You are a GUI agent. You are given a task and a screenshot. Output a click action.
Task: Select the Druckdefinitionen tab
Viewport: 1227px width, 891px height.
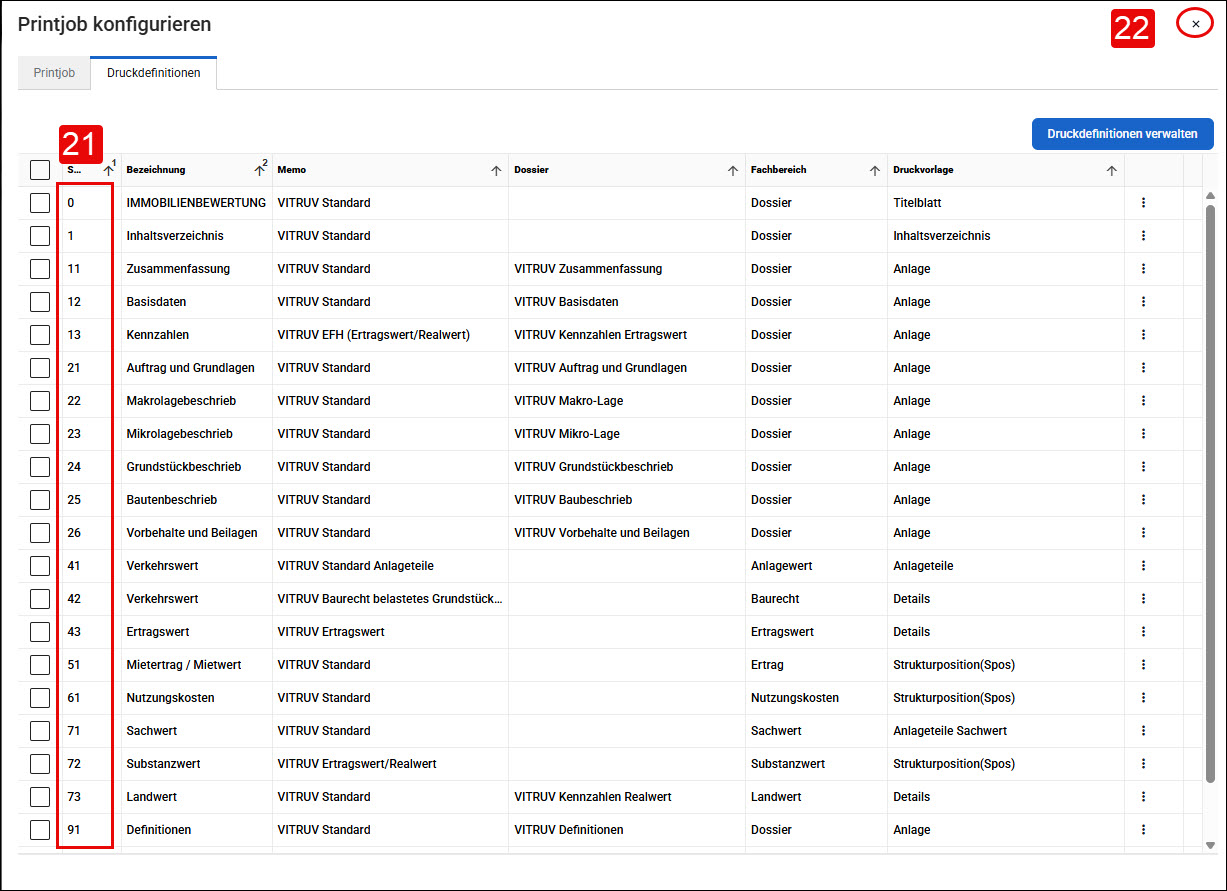(154, 73)
